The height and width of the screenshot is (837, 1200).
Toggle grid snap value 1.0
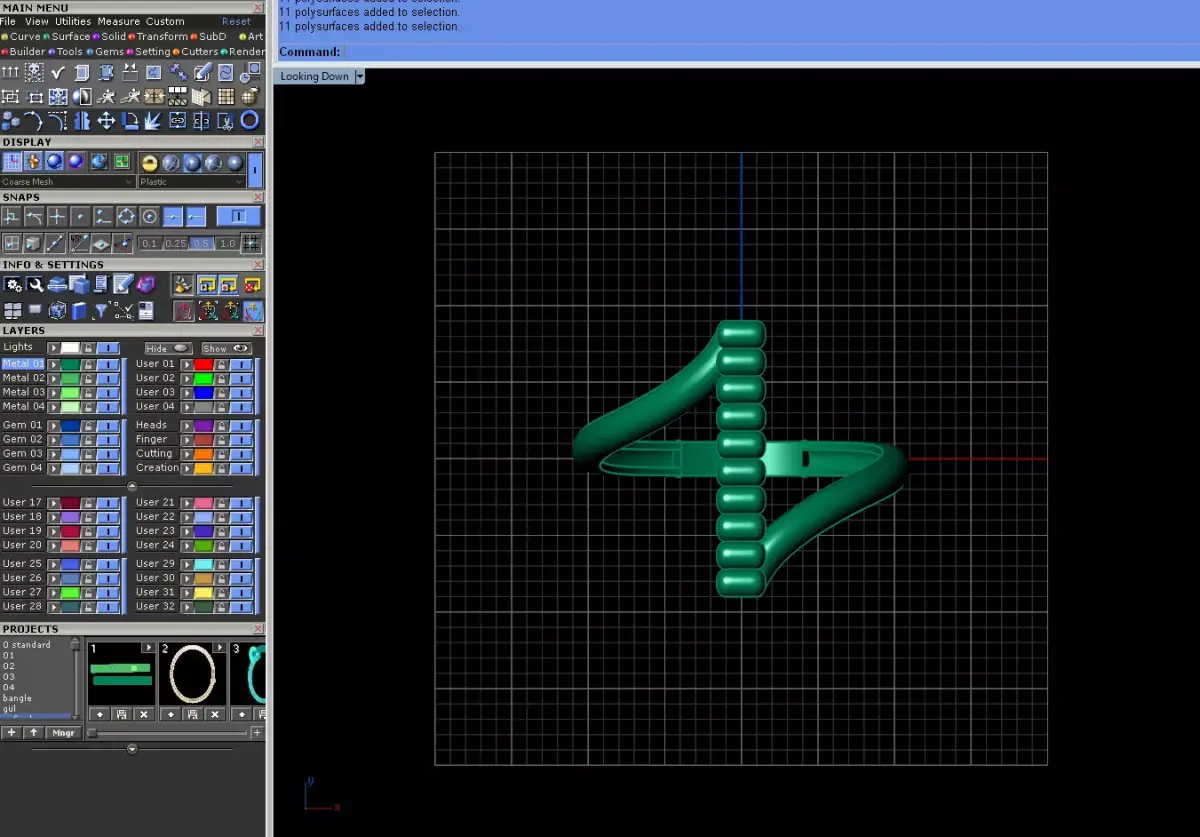227,244
